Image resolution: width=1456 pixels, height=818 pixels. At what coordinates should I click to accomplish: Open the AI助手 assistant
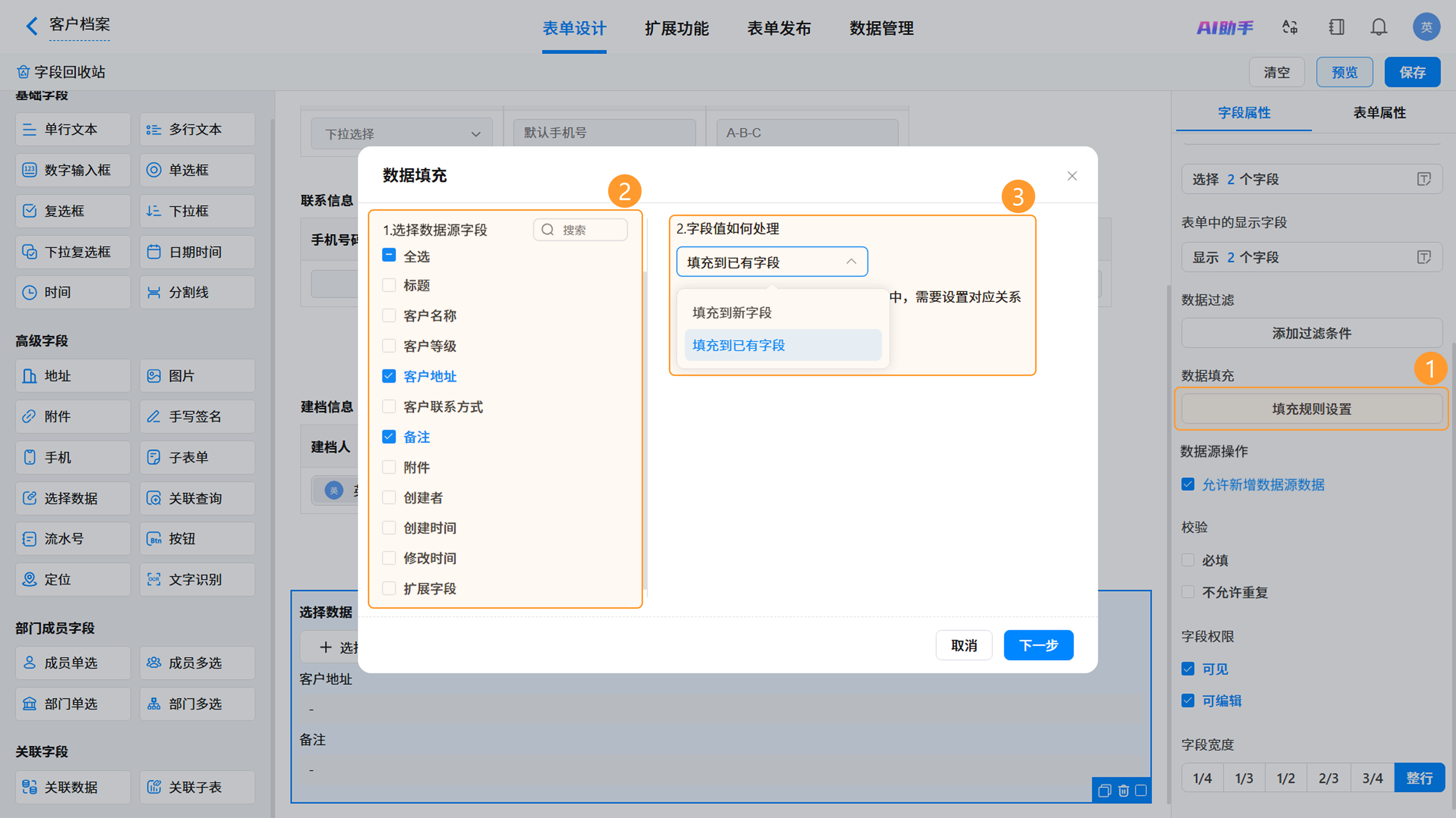pyautogui.click(x=1224, y=27)
